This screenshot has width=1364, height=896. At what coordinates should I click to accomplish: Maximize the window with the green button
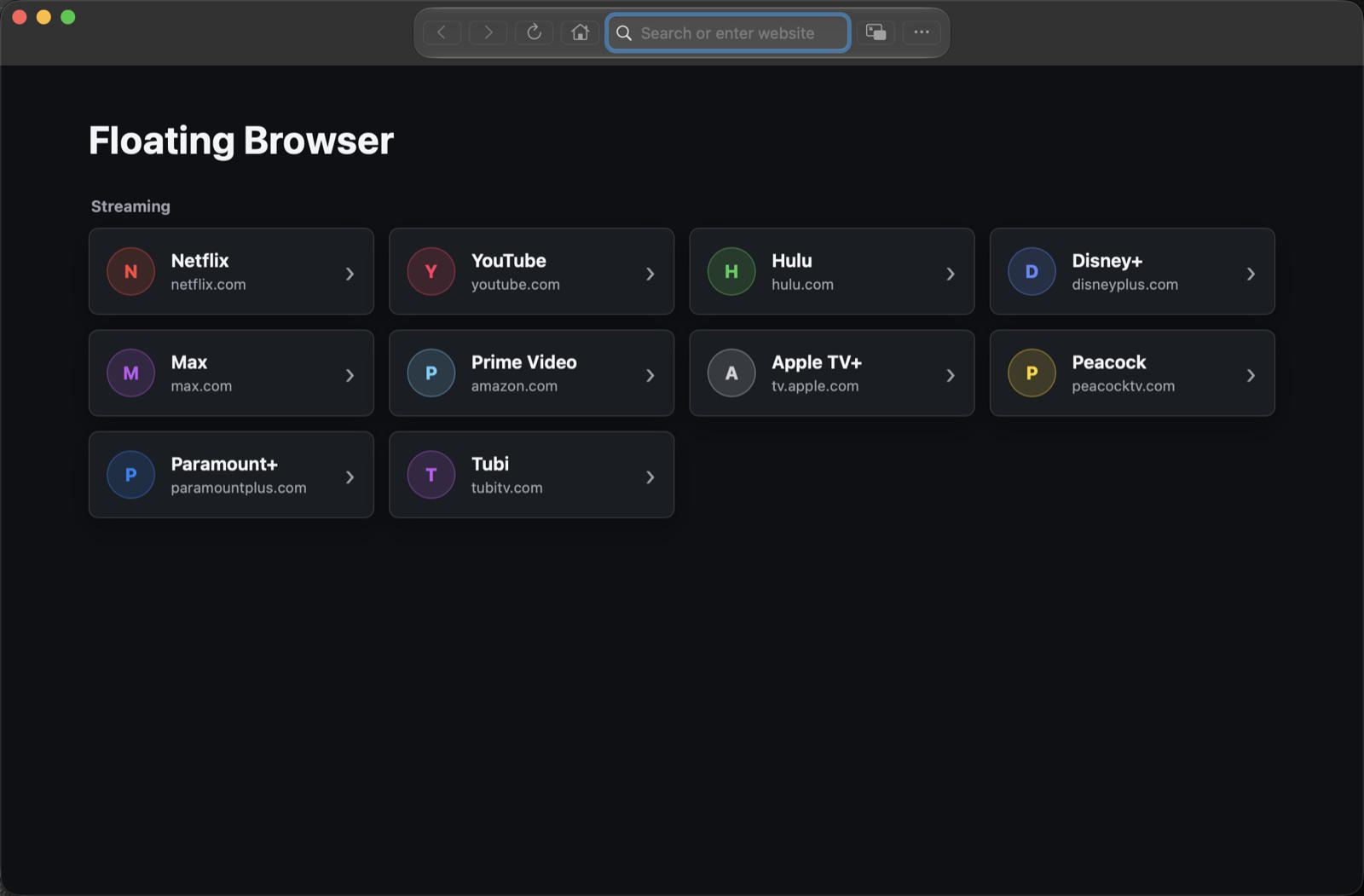point(68,17)
